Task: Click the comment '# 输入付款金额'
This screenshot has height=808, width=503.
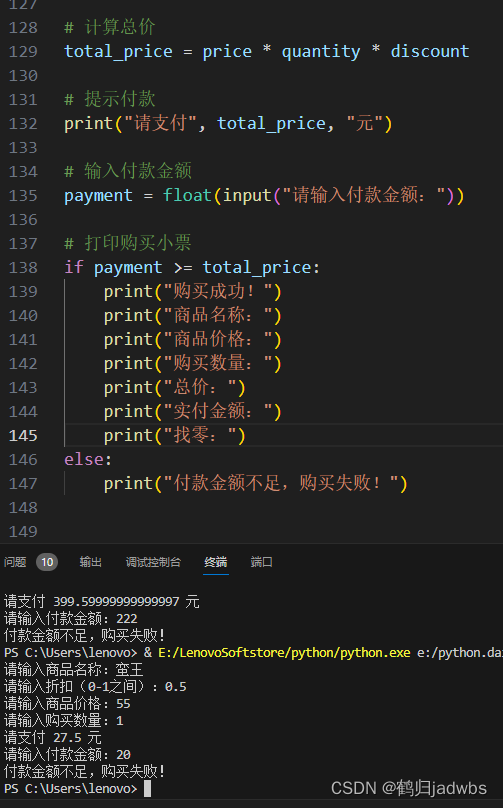Action: [x=128, y=171]
